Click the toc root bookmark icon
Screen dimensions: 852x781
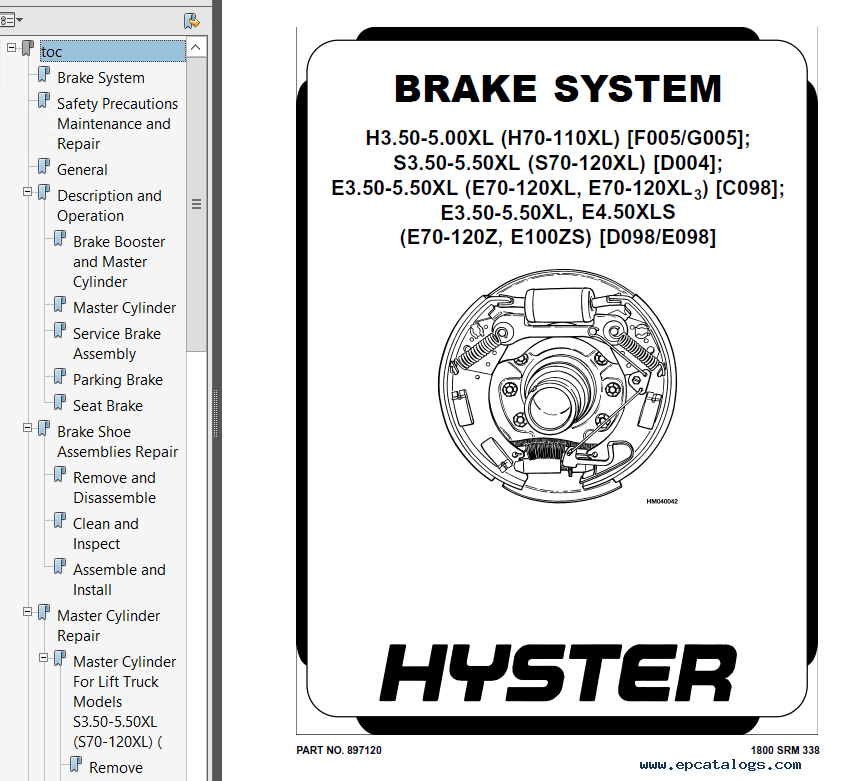[x=28, y=49]
